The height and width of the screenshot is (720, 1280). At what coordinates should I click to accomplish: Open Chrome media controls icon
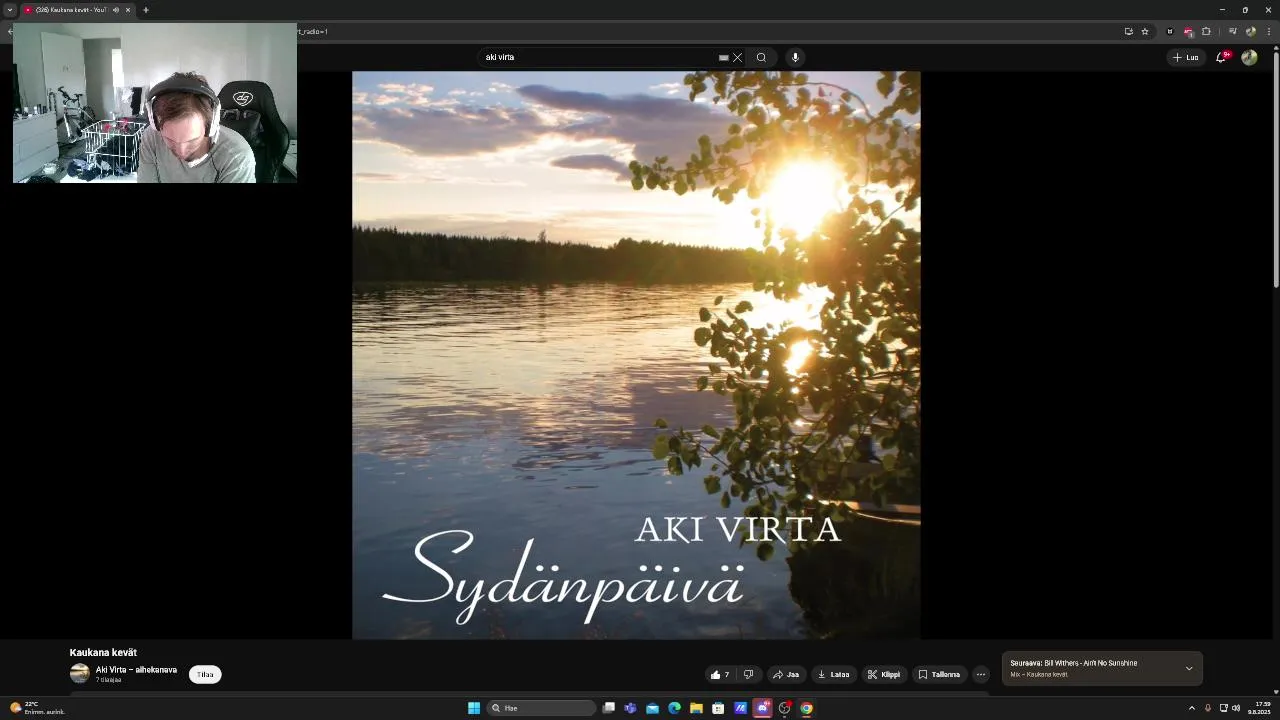(x=1232, y=31)
